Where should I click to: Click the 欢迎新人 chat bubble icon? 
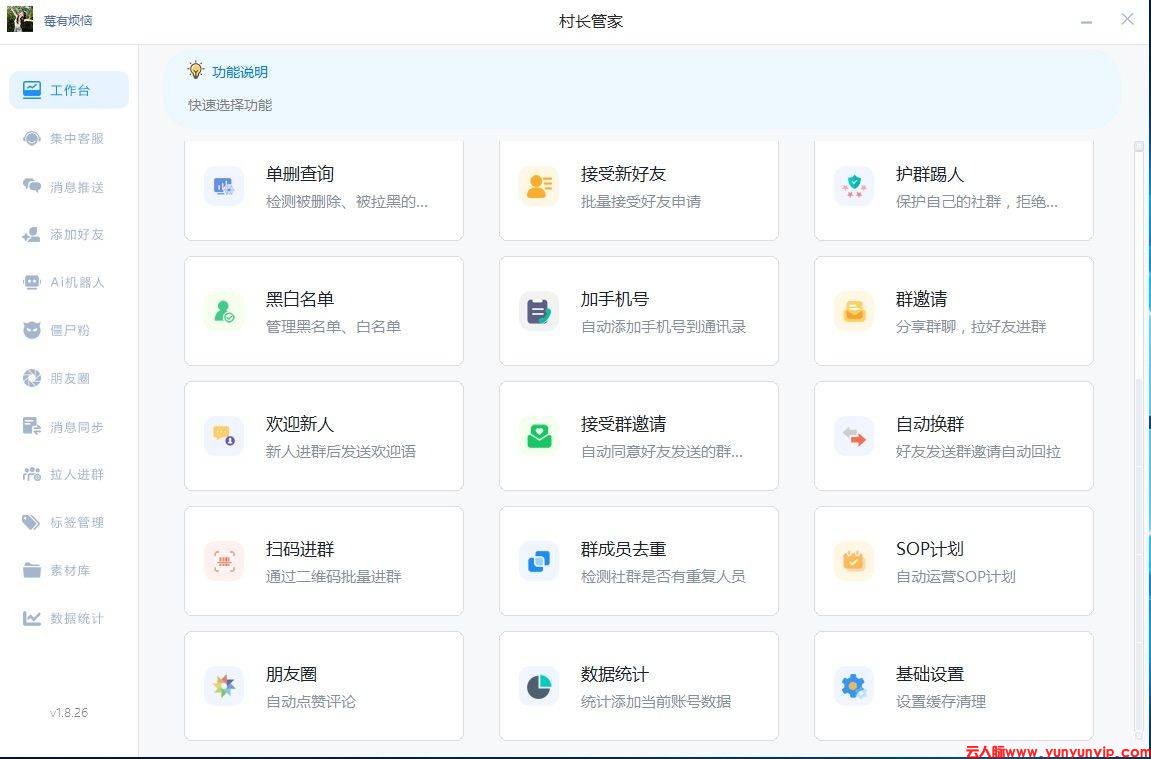[224, 436]
